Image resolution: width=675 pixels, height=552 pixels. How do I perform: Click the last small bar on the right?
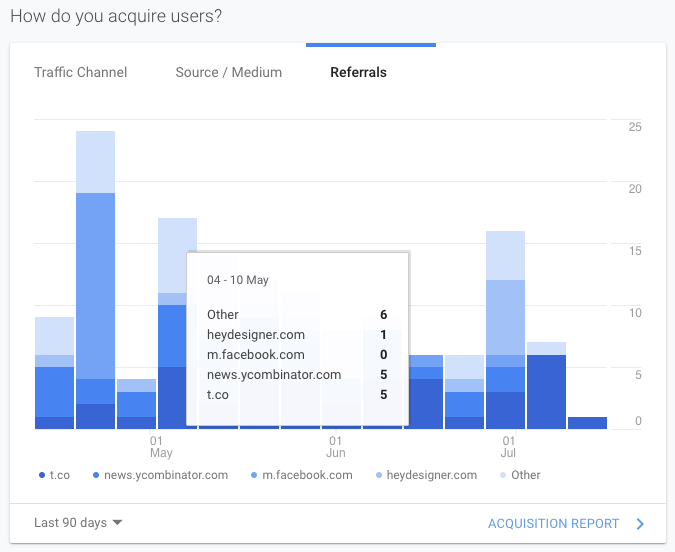(x=587, y=423)
